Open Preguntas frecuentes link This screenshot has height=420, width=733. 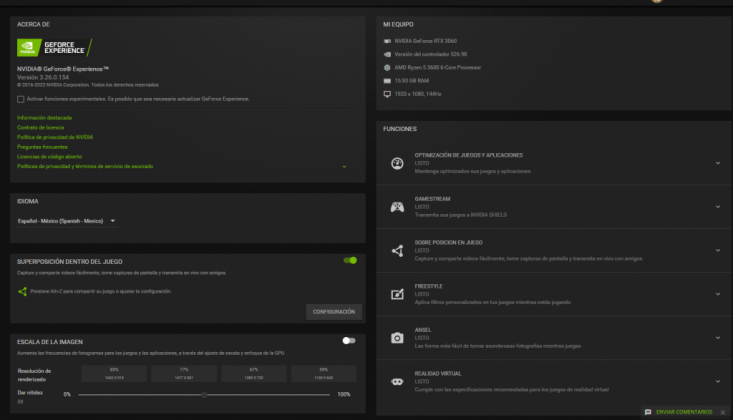(x=42, y=147)
